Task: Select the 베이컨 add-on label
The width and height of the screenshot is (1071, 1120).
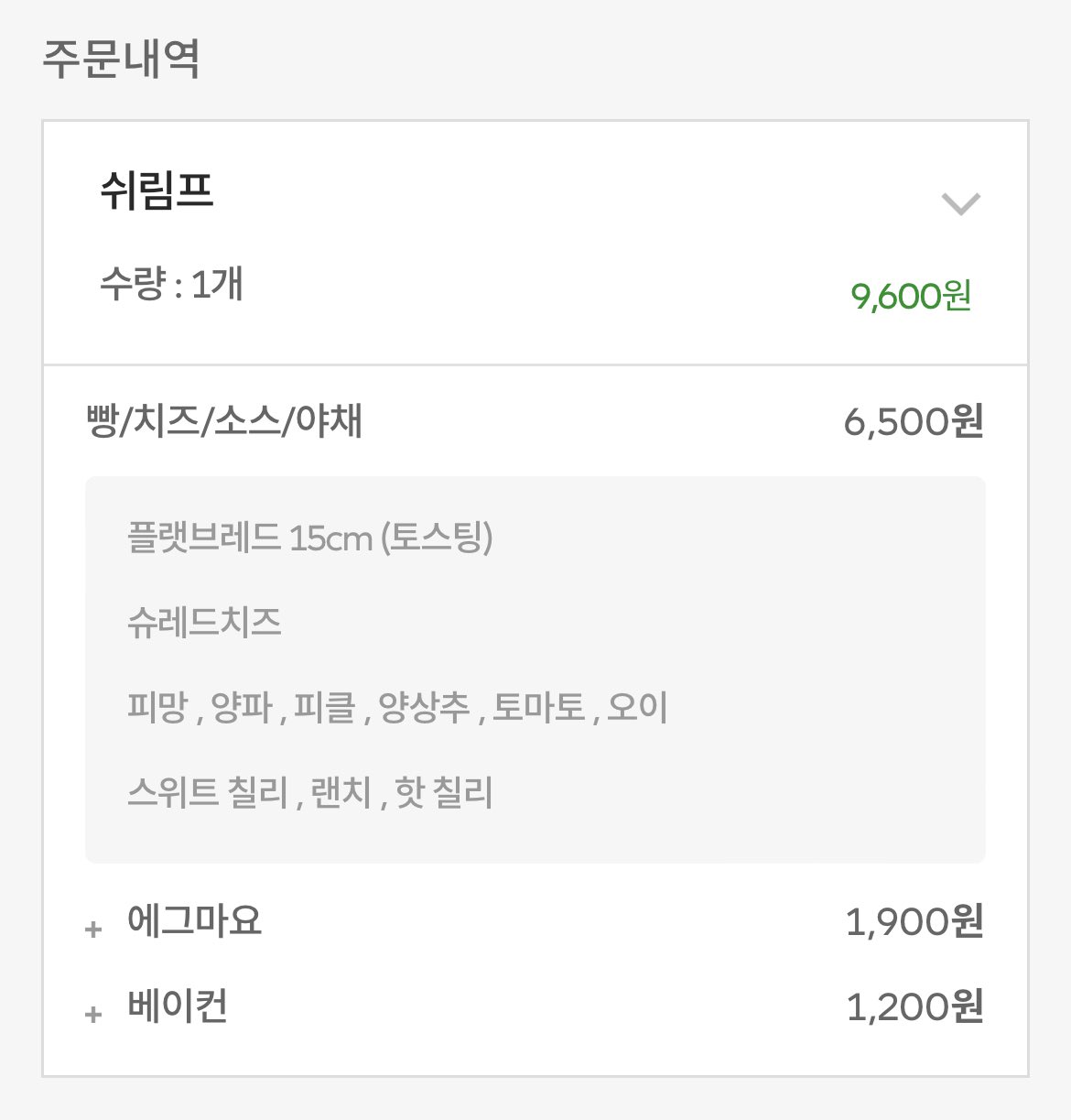Action: (x=178, y=1006)
